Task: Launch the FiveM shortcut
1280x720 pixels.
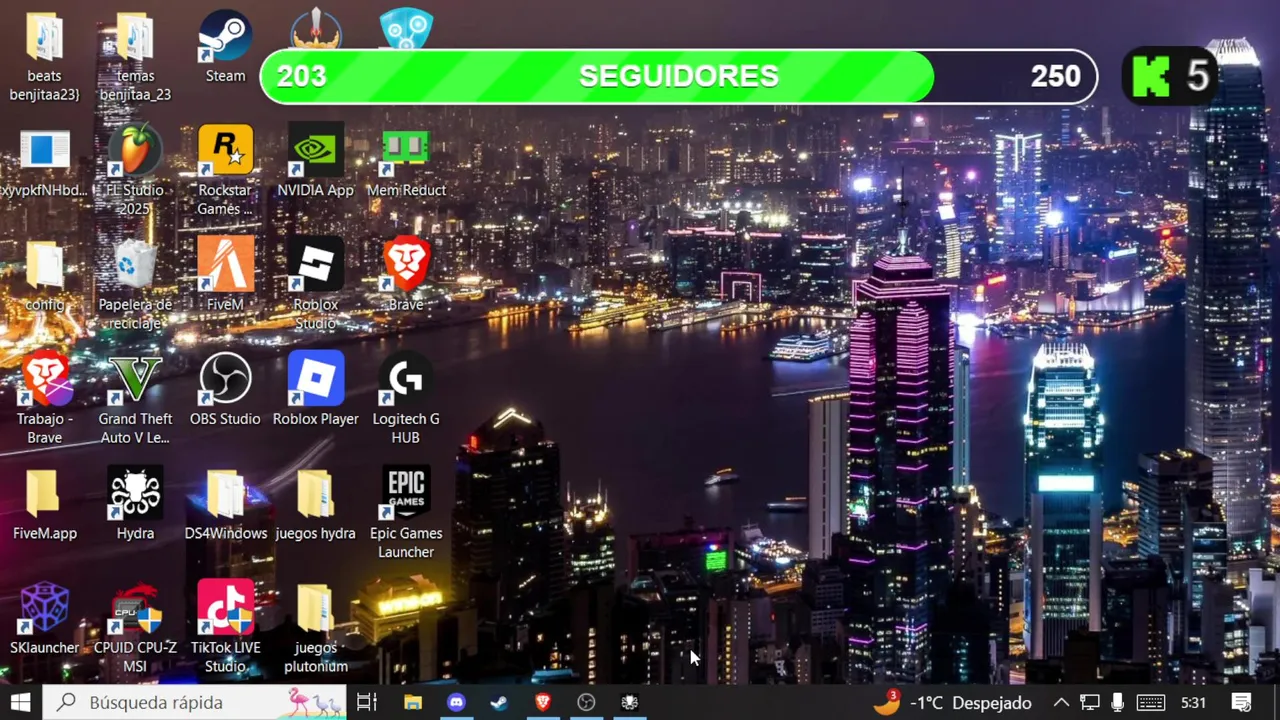Action: tap(225, 275)
